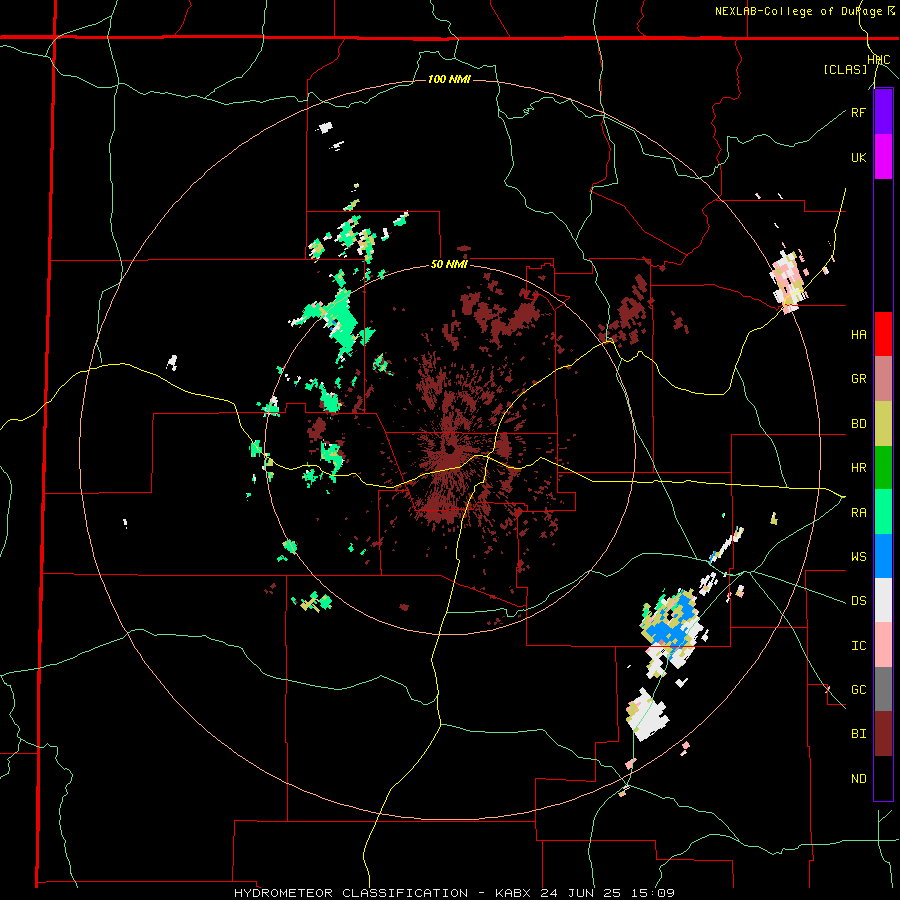The width and height of the screenshot is (900, 900).
Task: Click the gray GC legend swatch
Action: (883, 689)
